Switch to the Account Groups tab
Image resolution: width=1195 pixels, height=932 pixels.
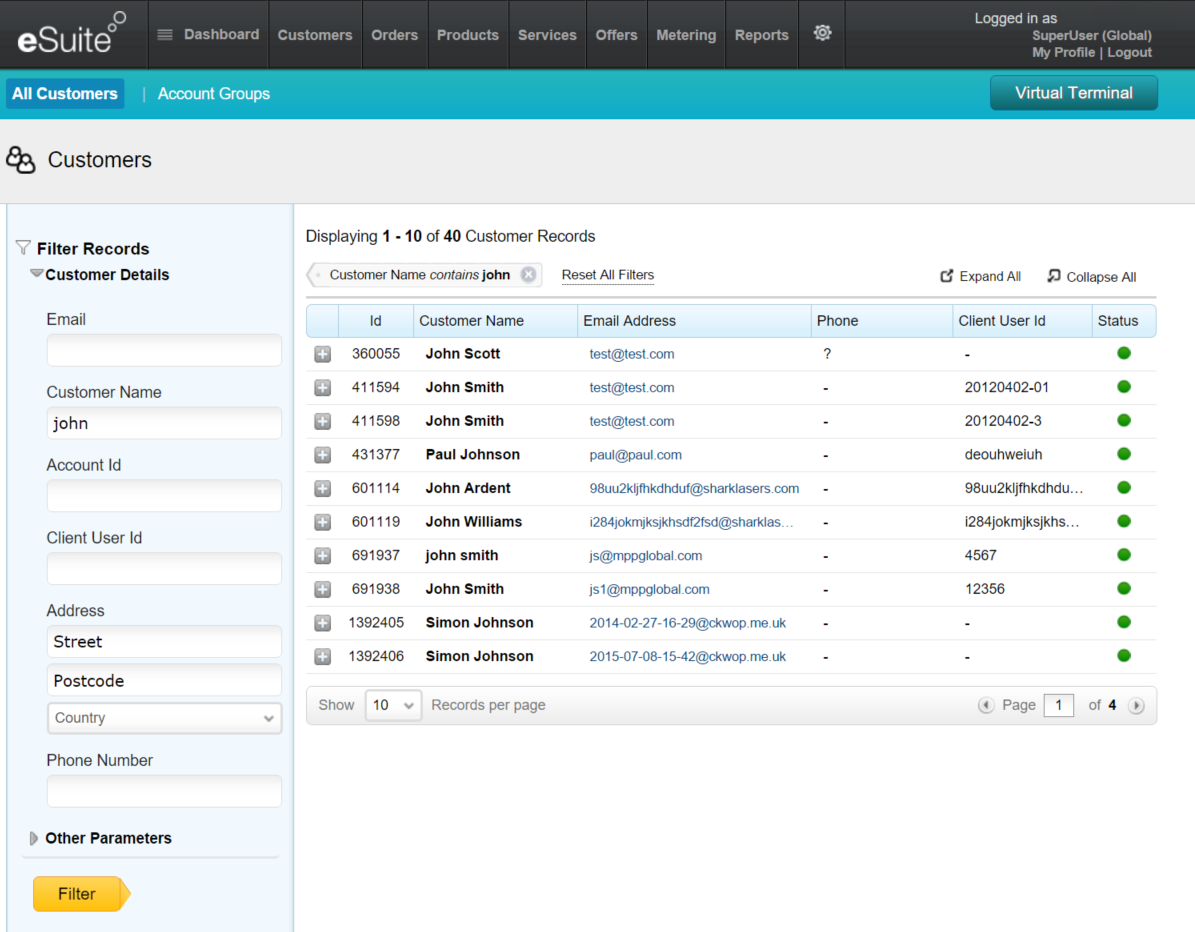[x=214, y=94]
